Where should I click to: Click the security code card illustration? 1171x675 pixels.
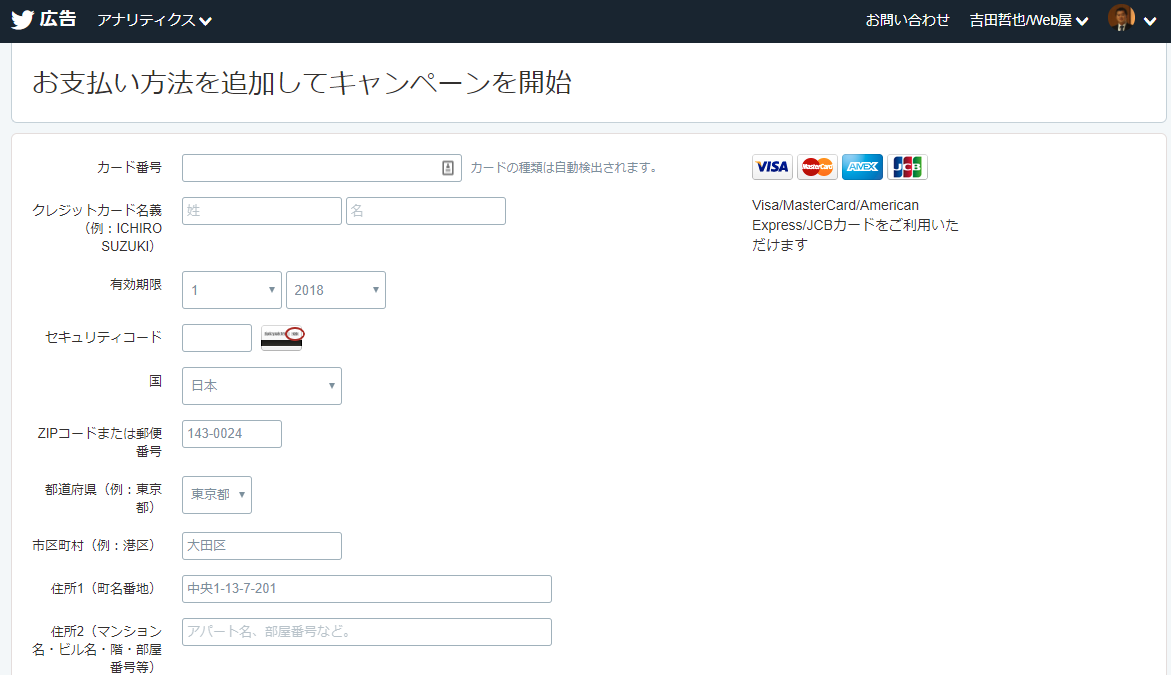[282, 338]
